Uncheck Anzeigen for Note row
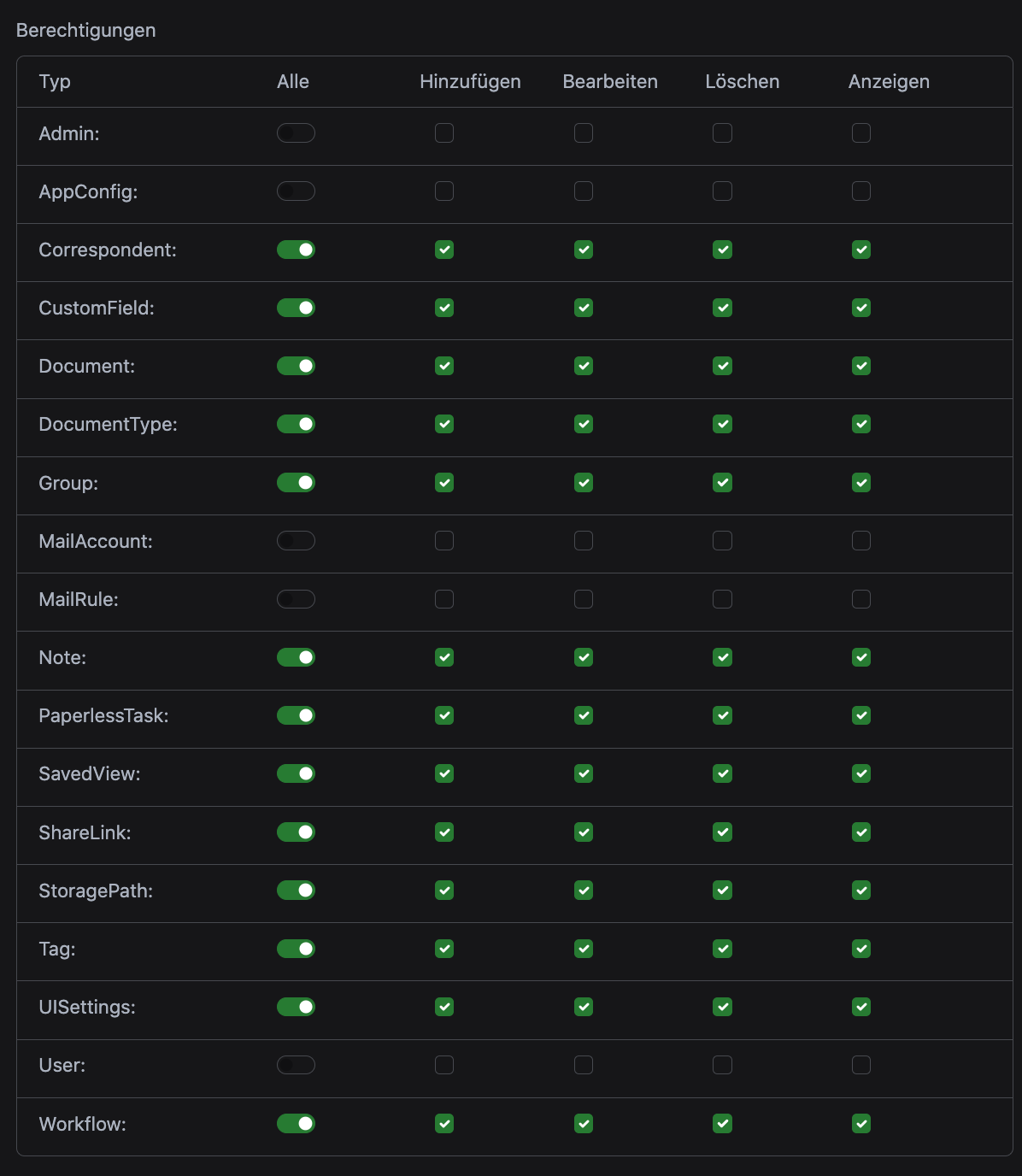This screenshot has width=1022, height=1176. point(861,657)
